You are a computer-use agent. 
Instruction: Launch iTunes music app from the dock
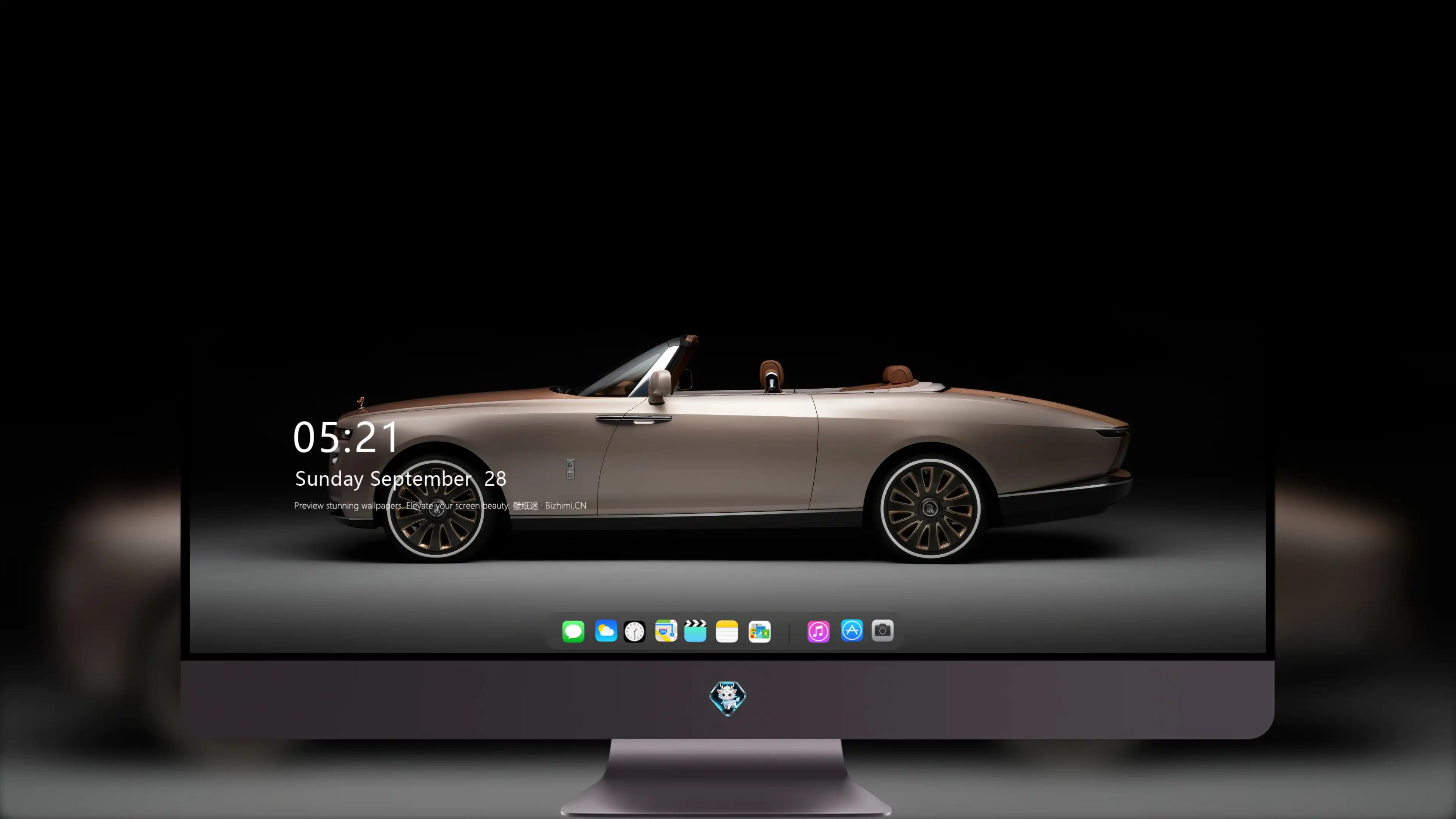coord(819,631)
